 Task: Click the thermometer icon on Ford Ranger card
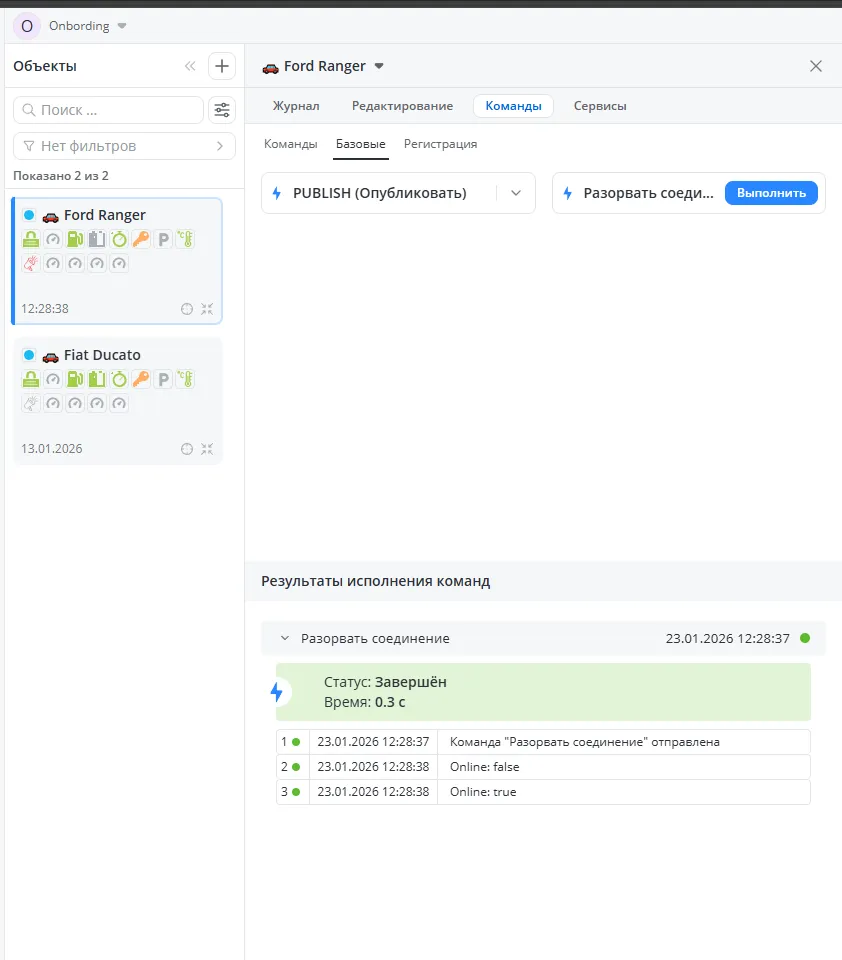[x=185, y=239]
